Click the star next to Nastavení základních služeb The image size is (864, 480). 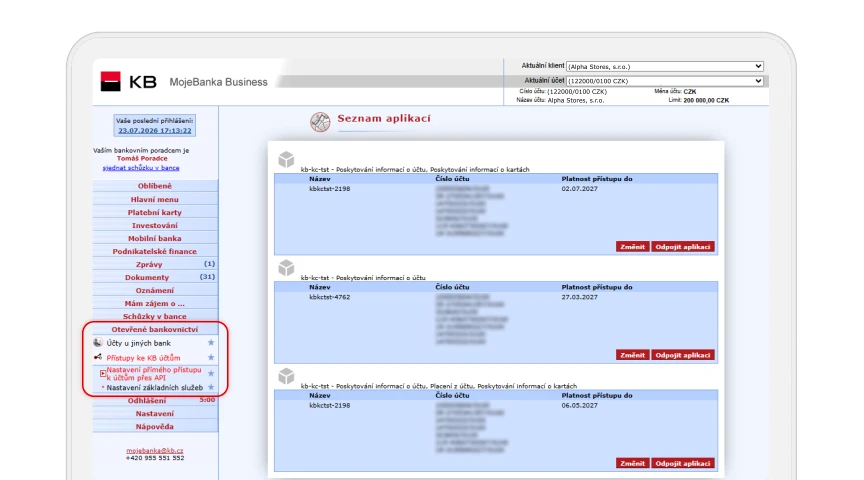[x=210, y=387]
